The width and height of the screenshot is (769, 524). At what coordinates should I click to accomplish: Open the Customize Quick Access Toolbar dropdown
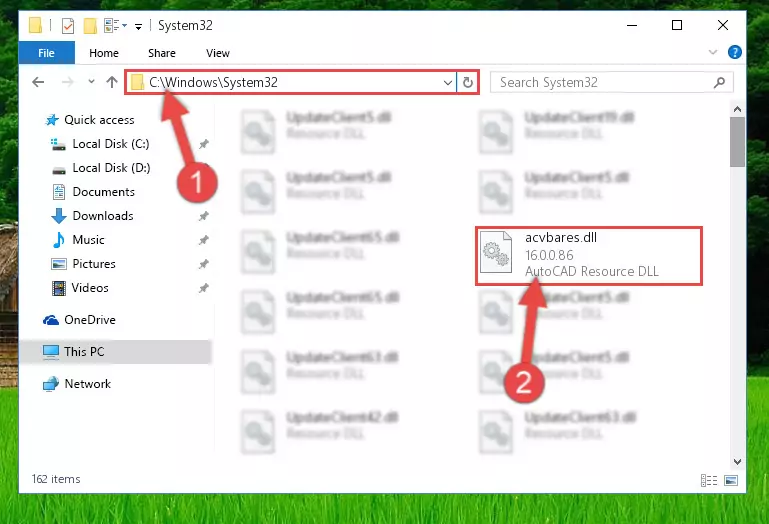click(138, 26)
